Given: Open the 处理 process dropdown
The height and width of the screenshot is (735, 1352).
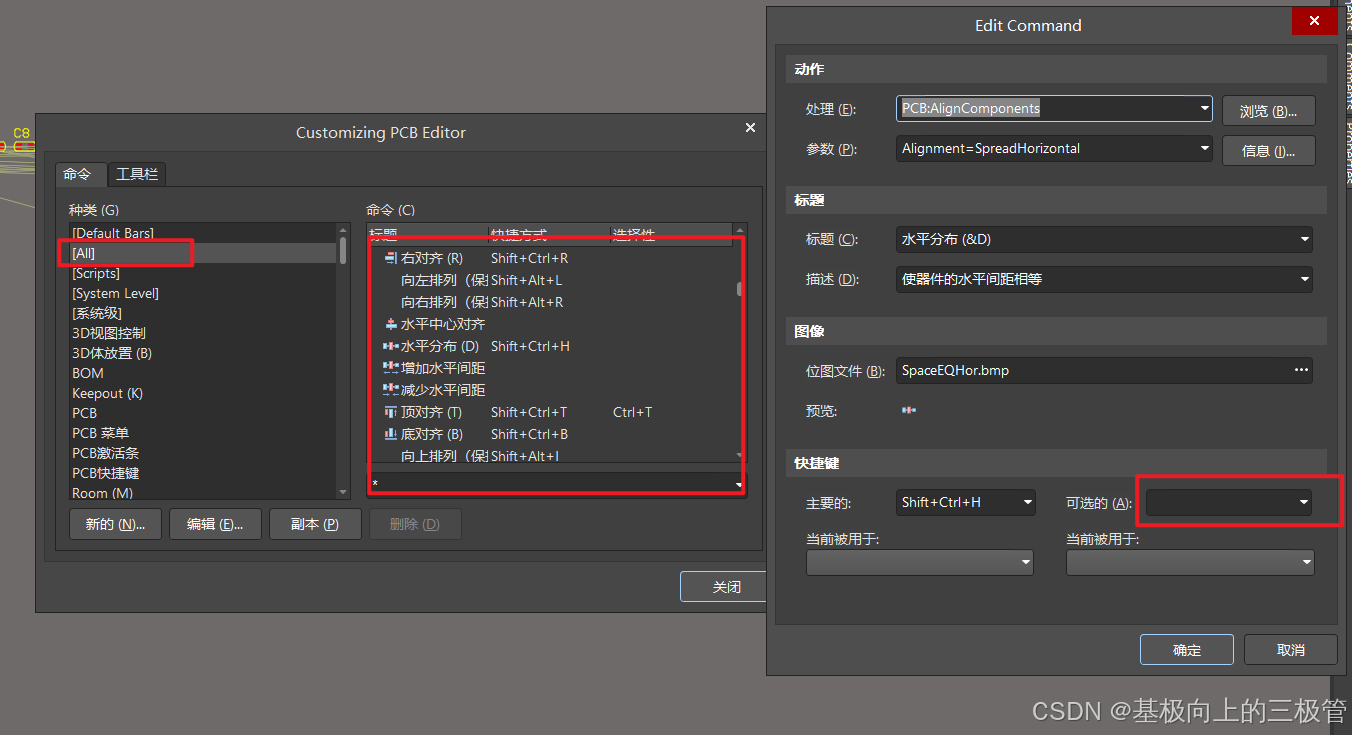Looking at the screenshot, I should tap(1204, 108).
